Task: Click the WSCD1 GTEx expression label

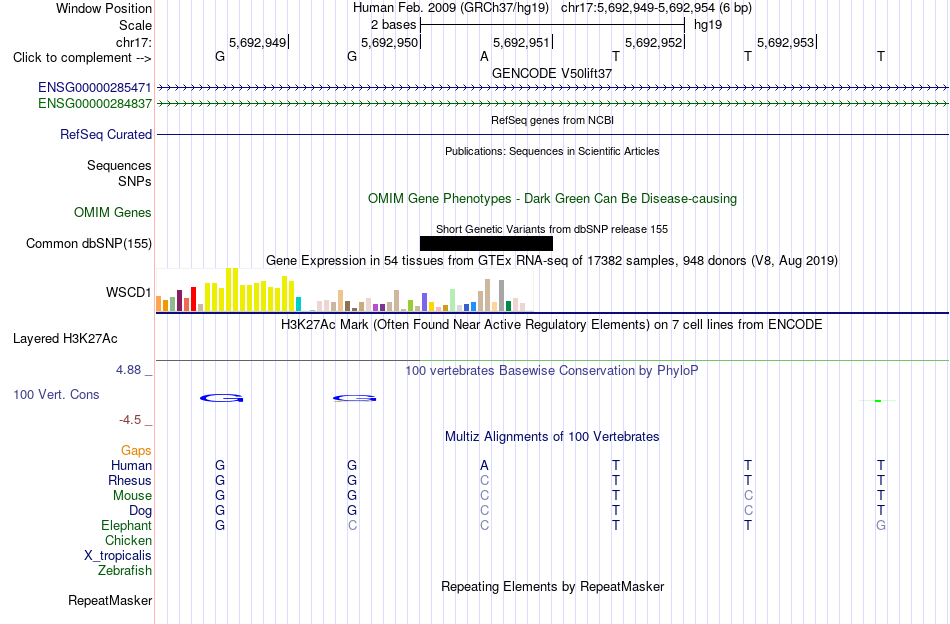Action: [128, 293]
